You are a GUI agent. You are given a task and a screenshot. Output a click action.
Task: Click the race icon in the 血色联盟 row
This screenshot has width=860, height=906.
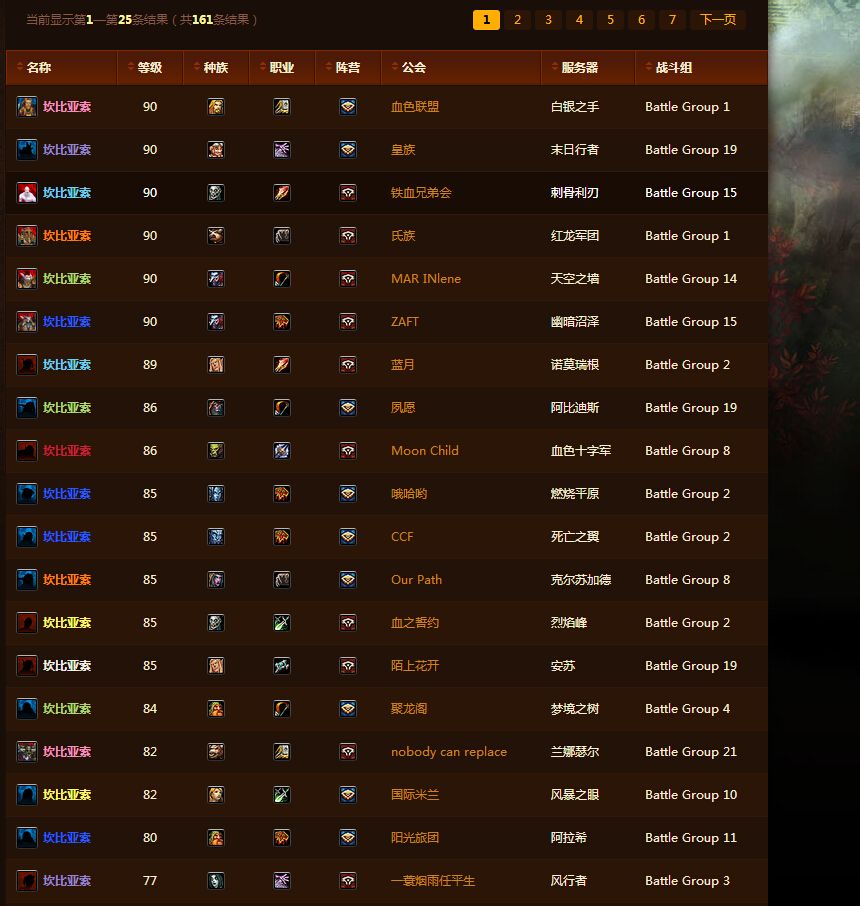[216, 107]
